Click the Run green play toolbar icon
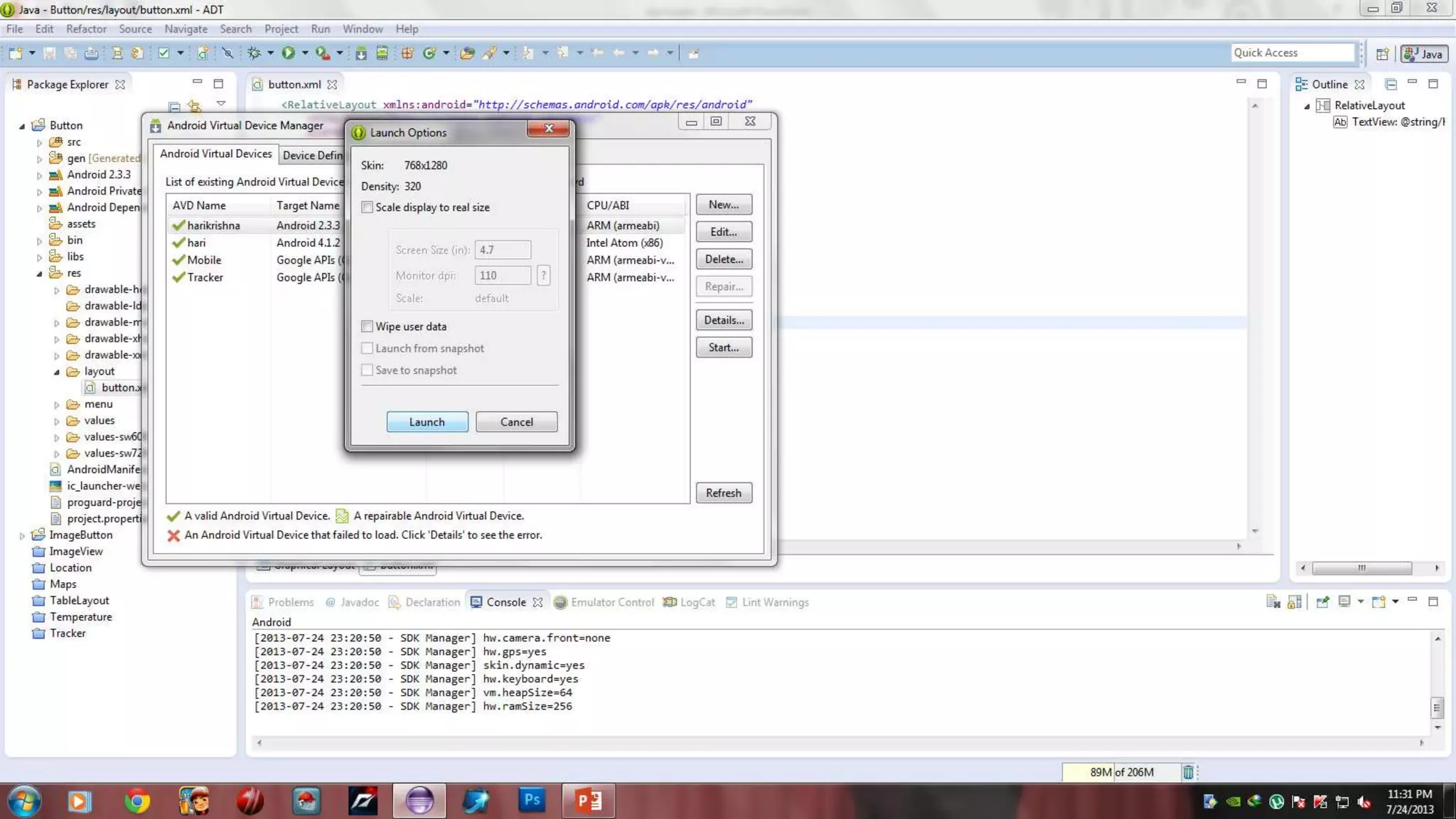This screenshot has width=1456, height=819. (x=288, y=53)
